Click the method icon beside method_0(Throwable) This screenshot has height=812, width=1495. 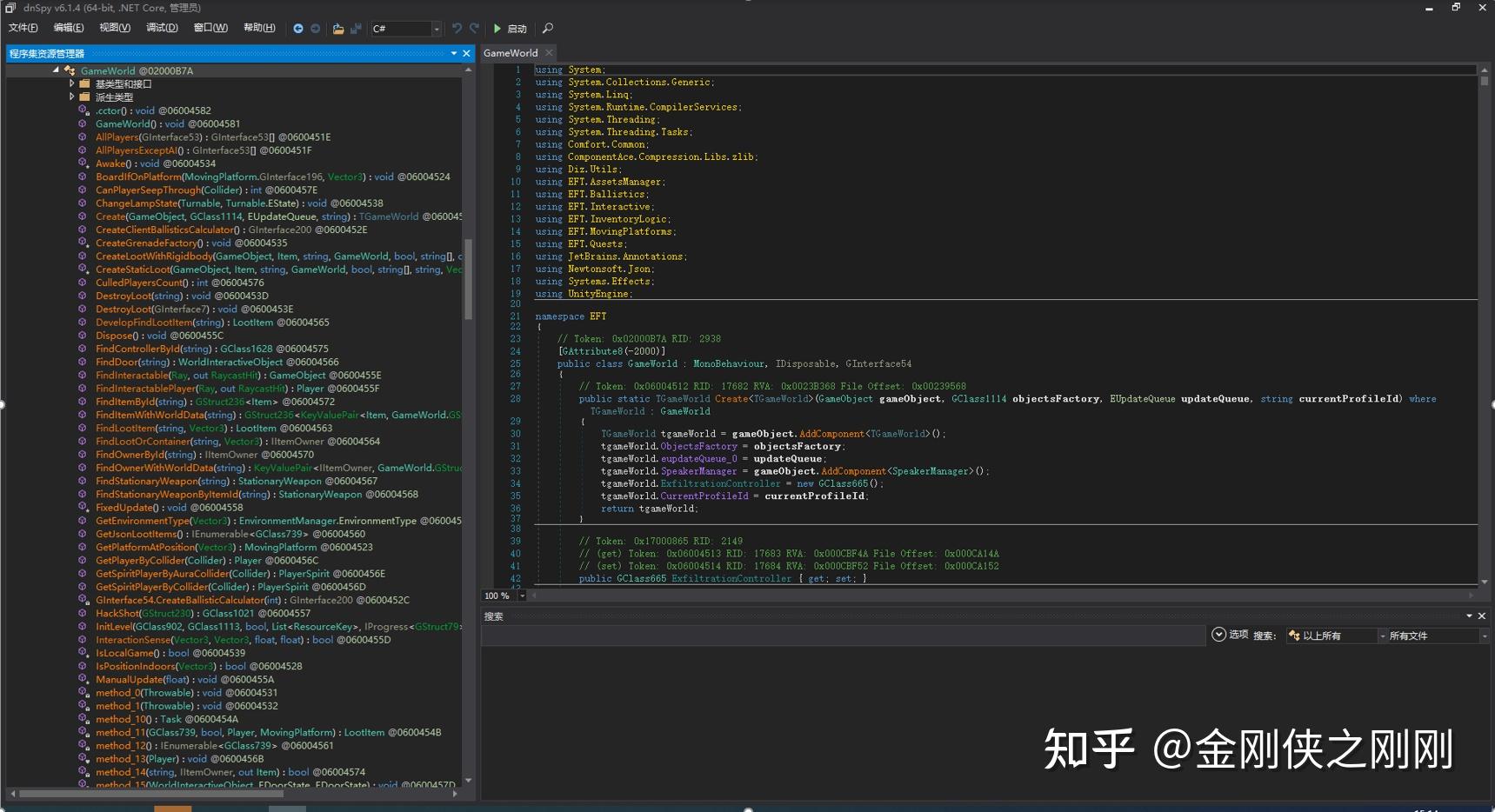click(83, 693)
